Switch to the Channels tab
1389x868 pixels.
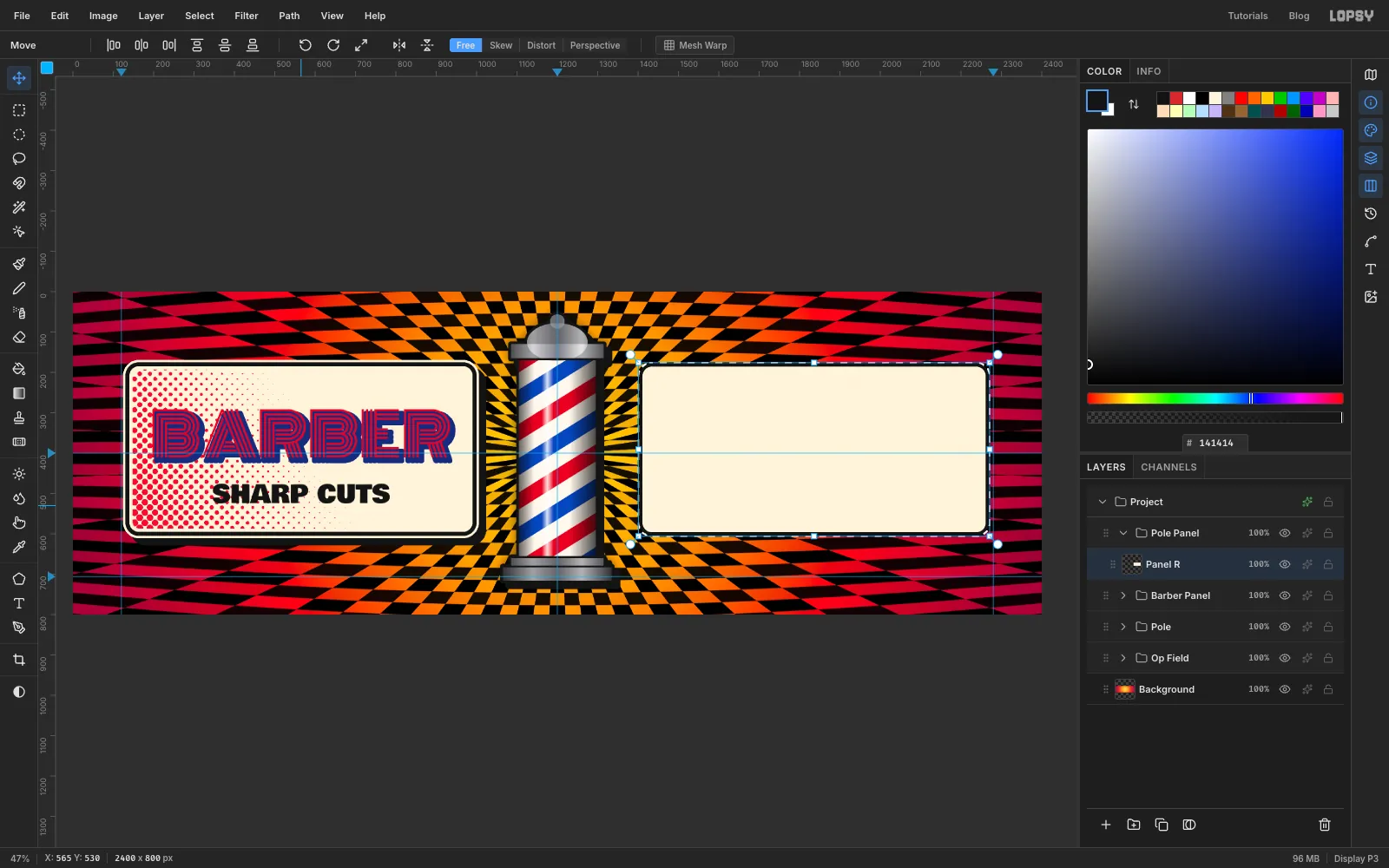(1168, 467)
